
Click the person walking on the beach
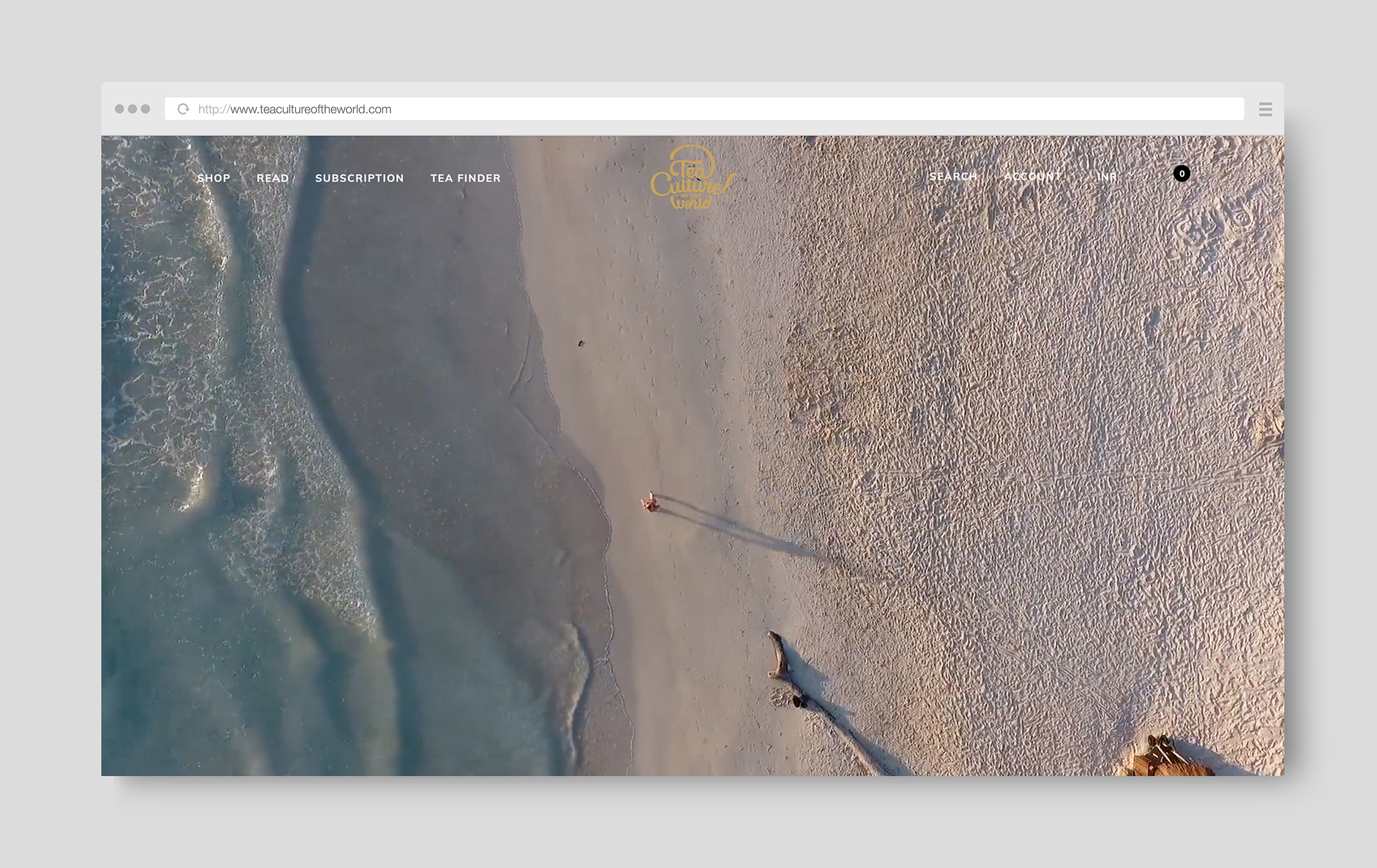click(650, 503)
